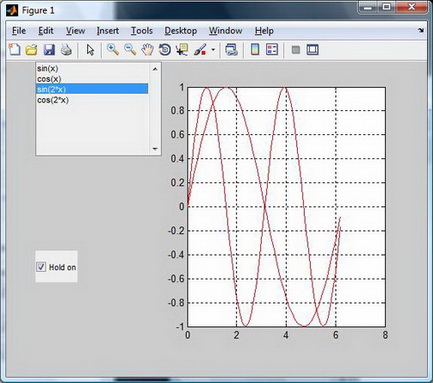Image resolution: width=433 pixels, height=383 pixels.
Task: Open the Tools menu
Action: (142, 31)
